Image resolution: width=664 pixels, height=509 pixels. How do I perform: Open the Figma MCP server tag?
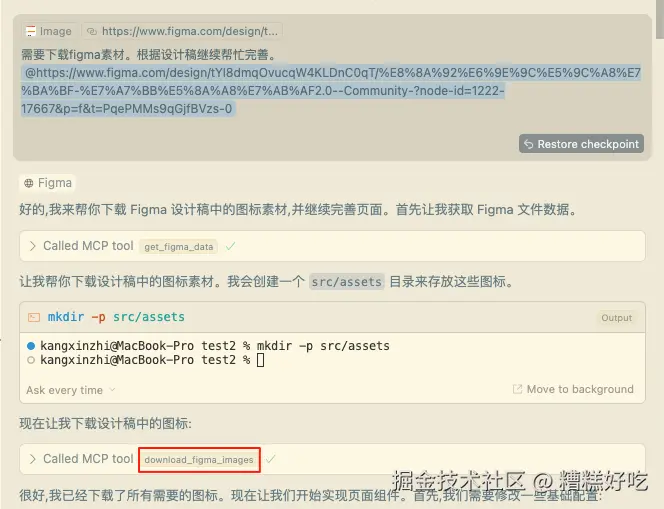click(x=48, y=183)
